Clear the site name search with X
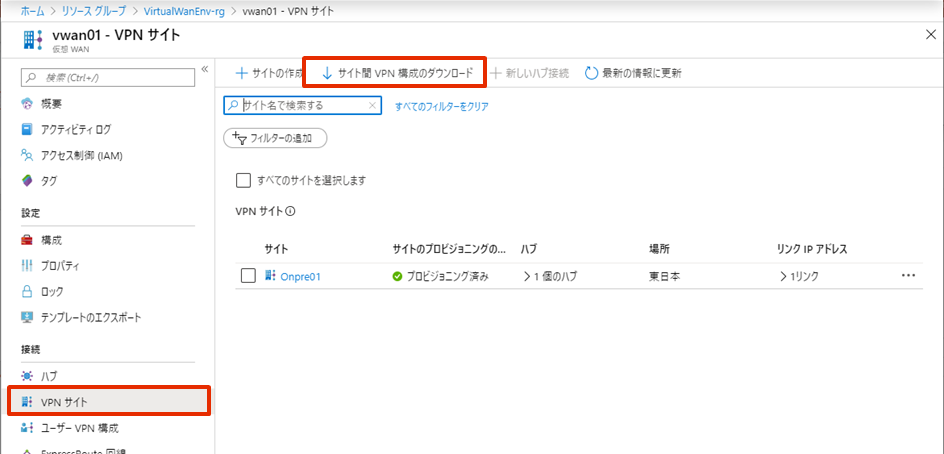This screenshot has height=454, width=944. [373, 105]
